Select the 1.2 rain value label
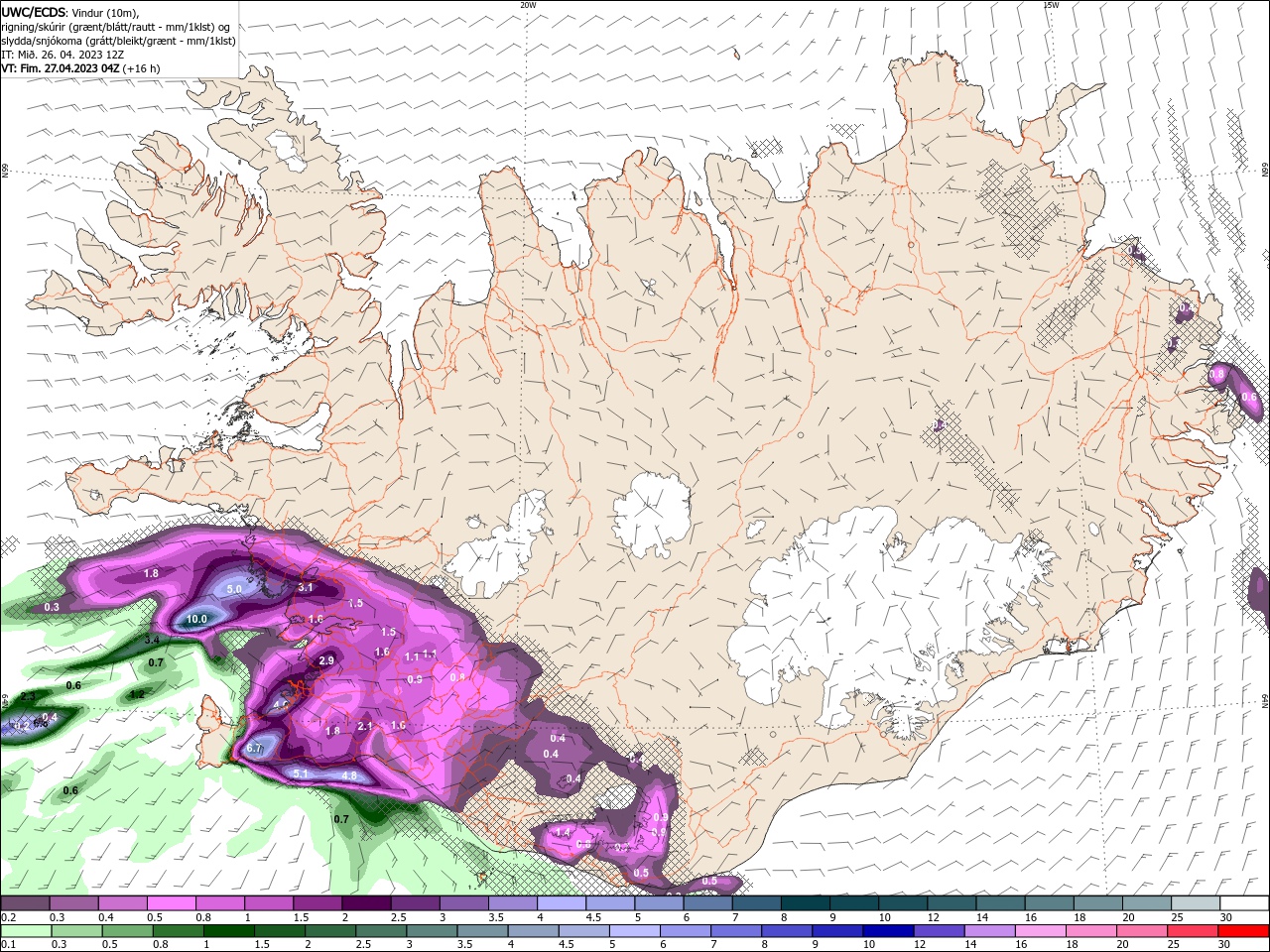 point(137,694)
